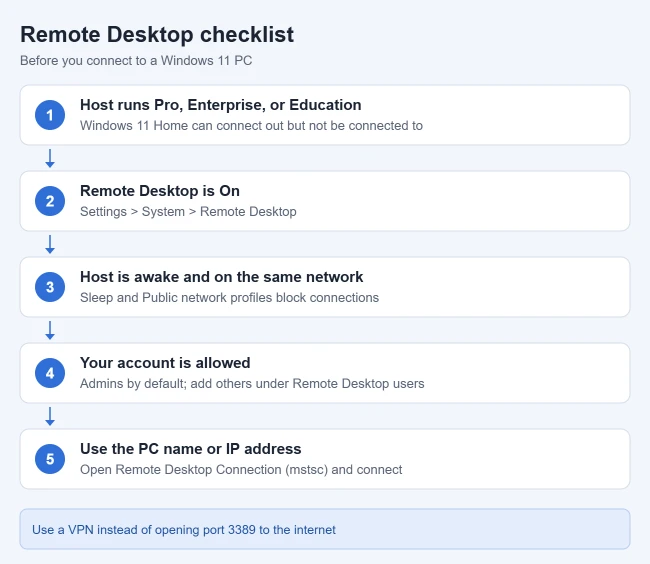The image size is (650, 564).
Task: Click 'Your account is allowed' title
Action: pyautogui.click(x=165, y=363)
